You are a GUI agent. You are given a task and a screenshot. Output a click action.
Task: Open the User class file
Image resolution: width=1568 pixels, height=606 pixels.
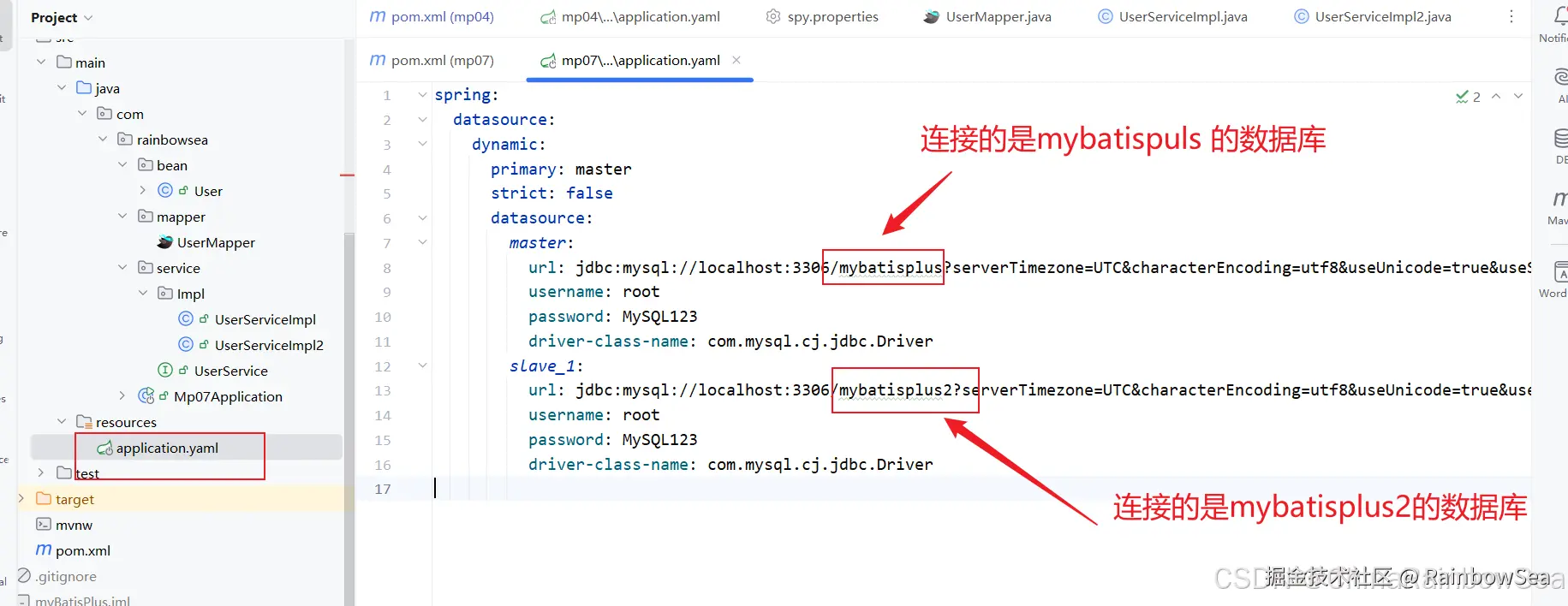pyautogui.click(x=208, y=191)
